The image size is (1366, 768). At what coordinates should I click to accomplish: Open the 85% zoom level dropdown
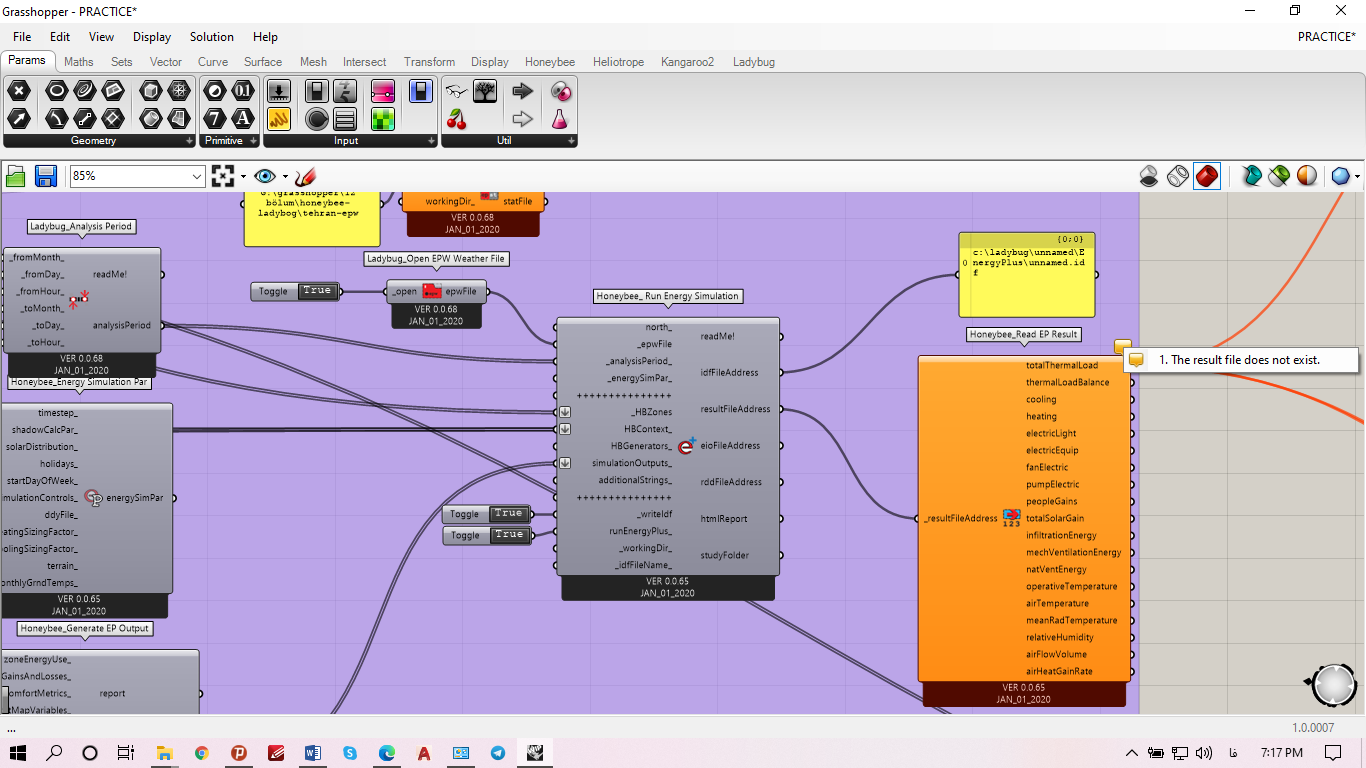[196, 176]
